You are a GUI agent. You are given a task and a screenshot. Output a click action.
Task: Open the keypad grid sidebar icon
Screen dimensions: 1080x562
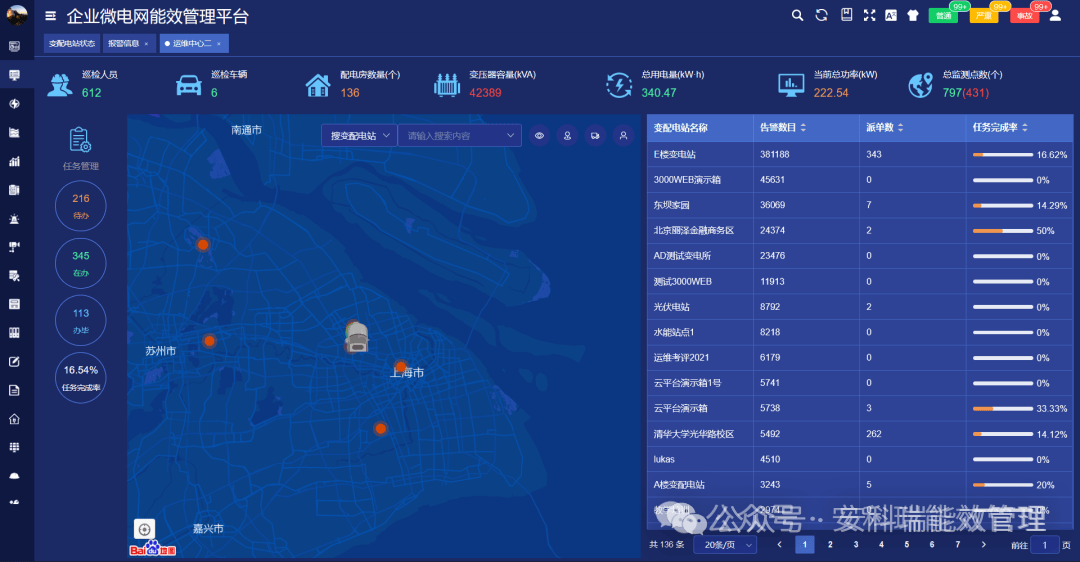coord(14,448)
